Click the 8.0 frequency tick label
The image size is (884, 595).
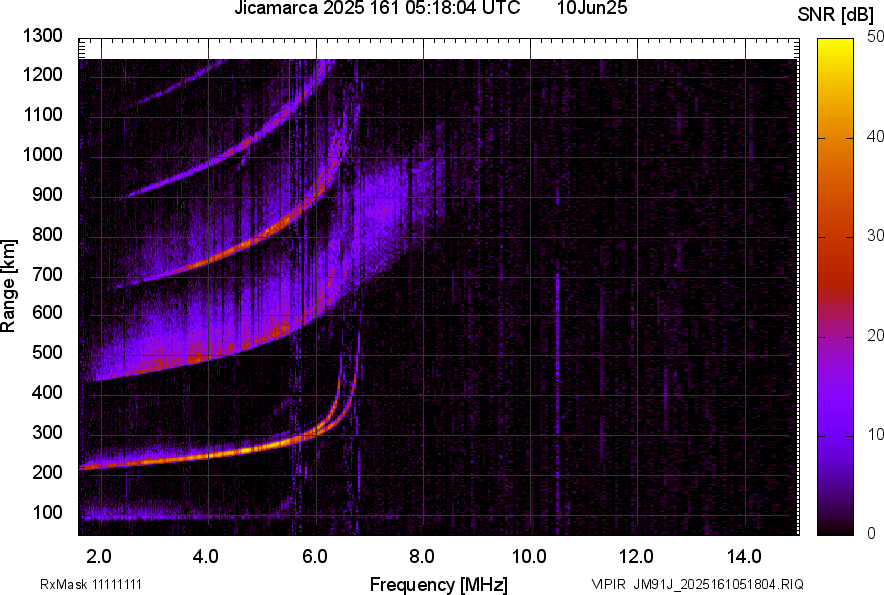[x=422, y=556]
